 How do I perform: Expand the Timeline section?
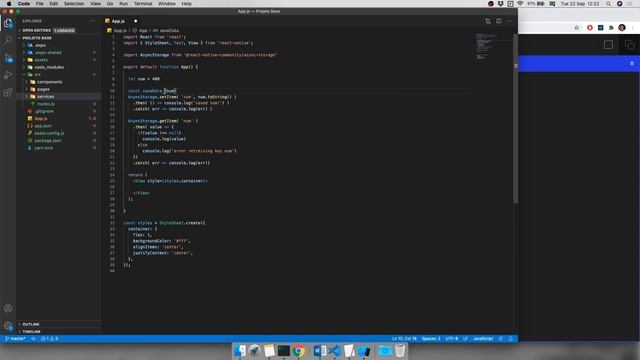[x=31, y=332]
